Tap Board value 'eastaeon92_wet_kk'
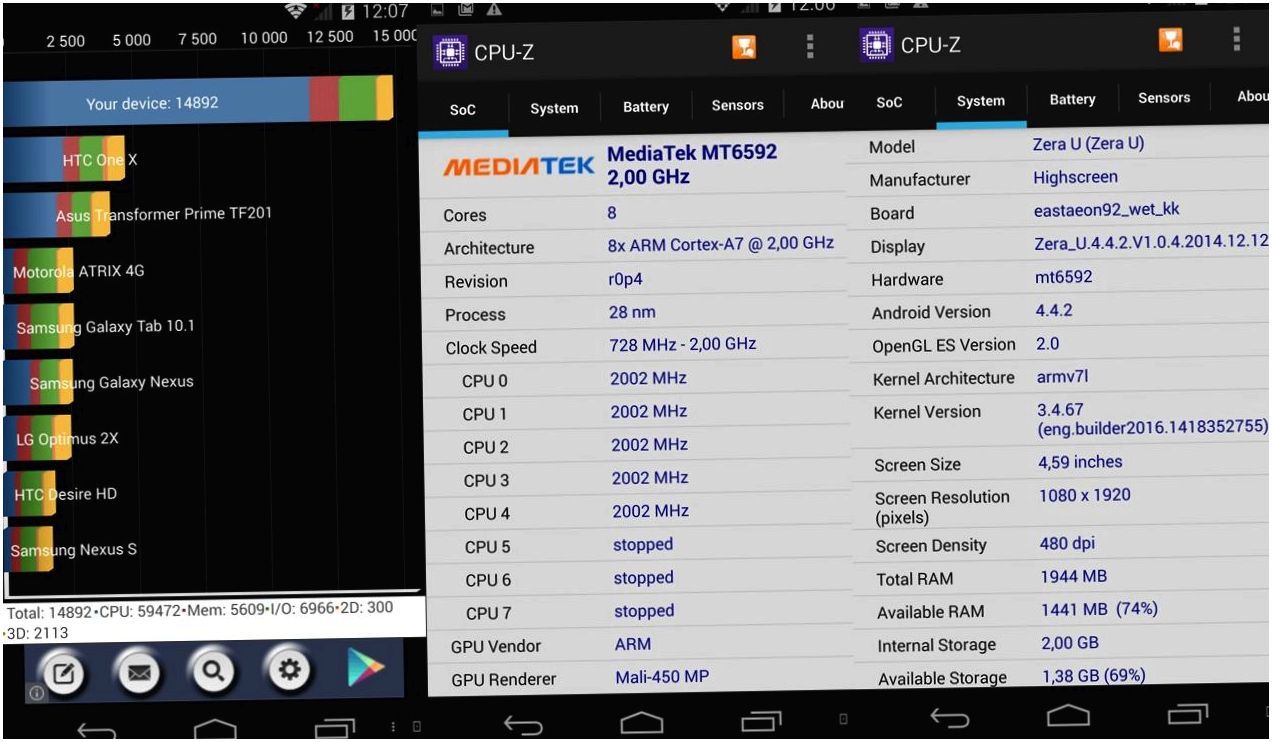The width and height of the screenshot is (1272, 742). pyautogui.click(x=1107, y=210)
